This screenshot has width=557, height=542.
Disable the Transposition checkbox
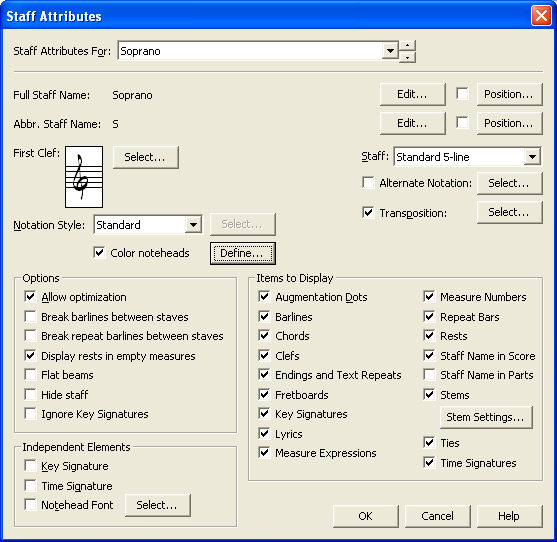click(368, 212)
